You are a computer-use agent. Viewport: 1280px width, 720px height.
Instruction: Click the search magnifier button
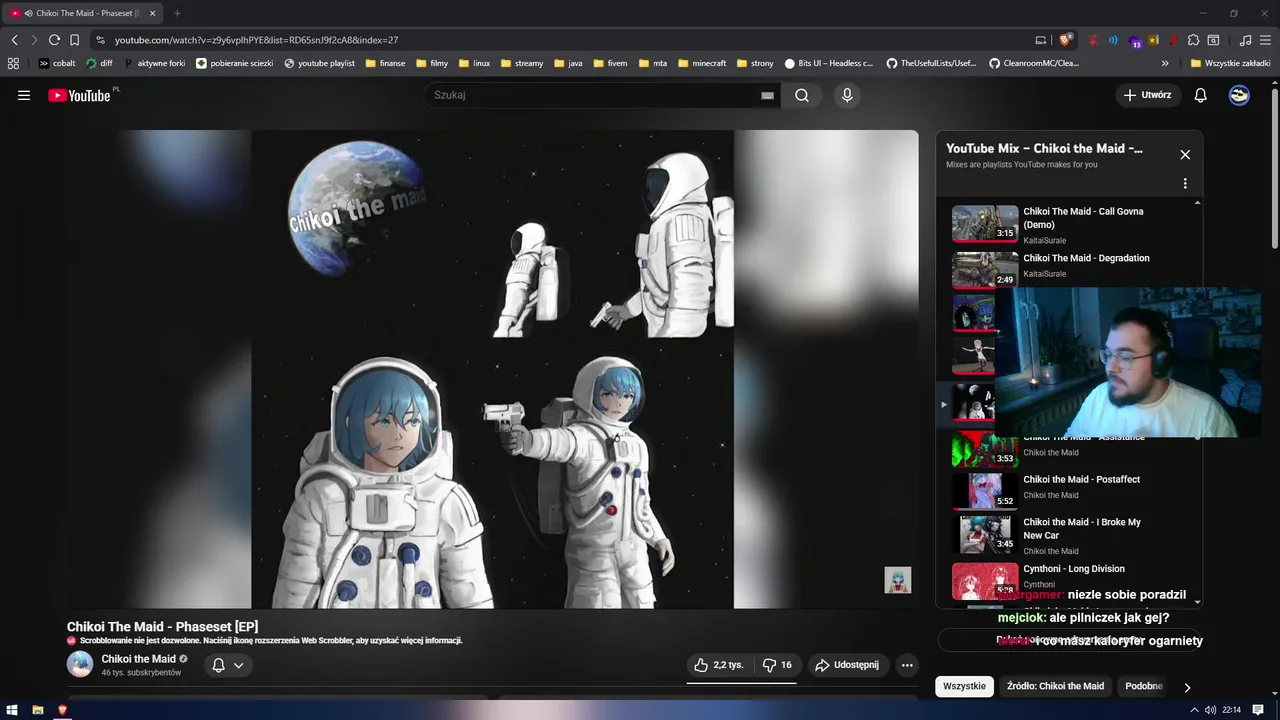pos(802,95)
